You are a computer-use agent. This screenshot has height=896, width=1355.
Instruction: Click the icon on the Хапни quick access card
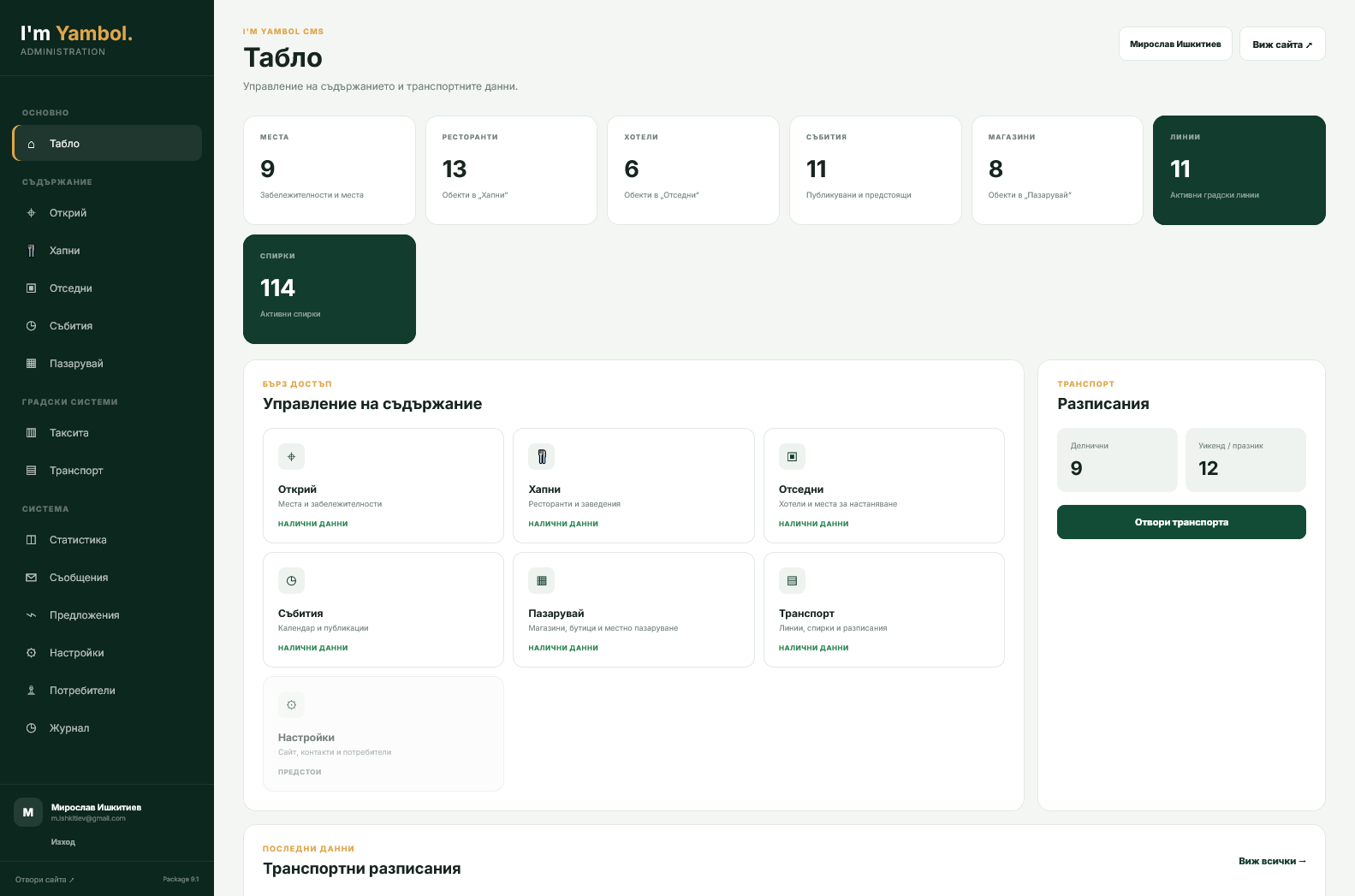pyautogui.click(x=542, y=457)
